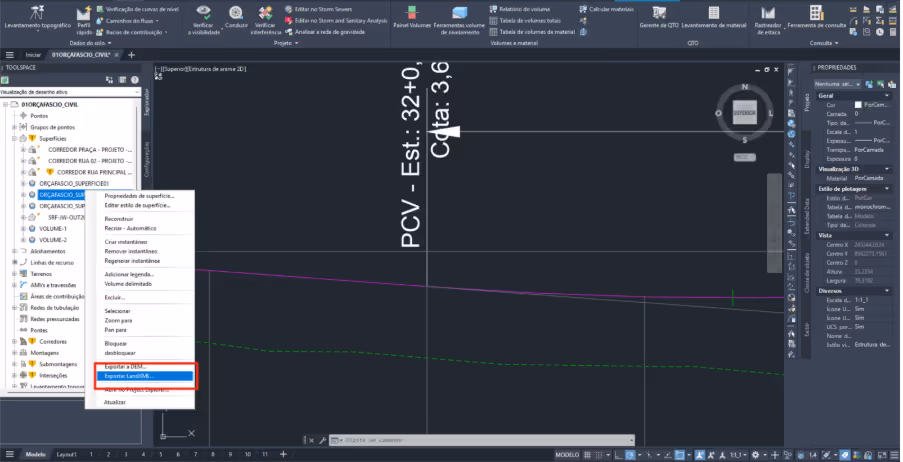Open Levantamento topográfico tool

37,17
